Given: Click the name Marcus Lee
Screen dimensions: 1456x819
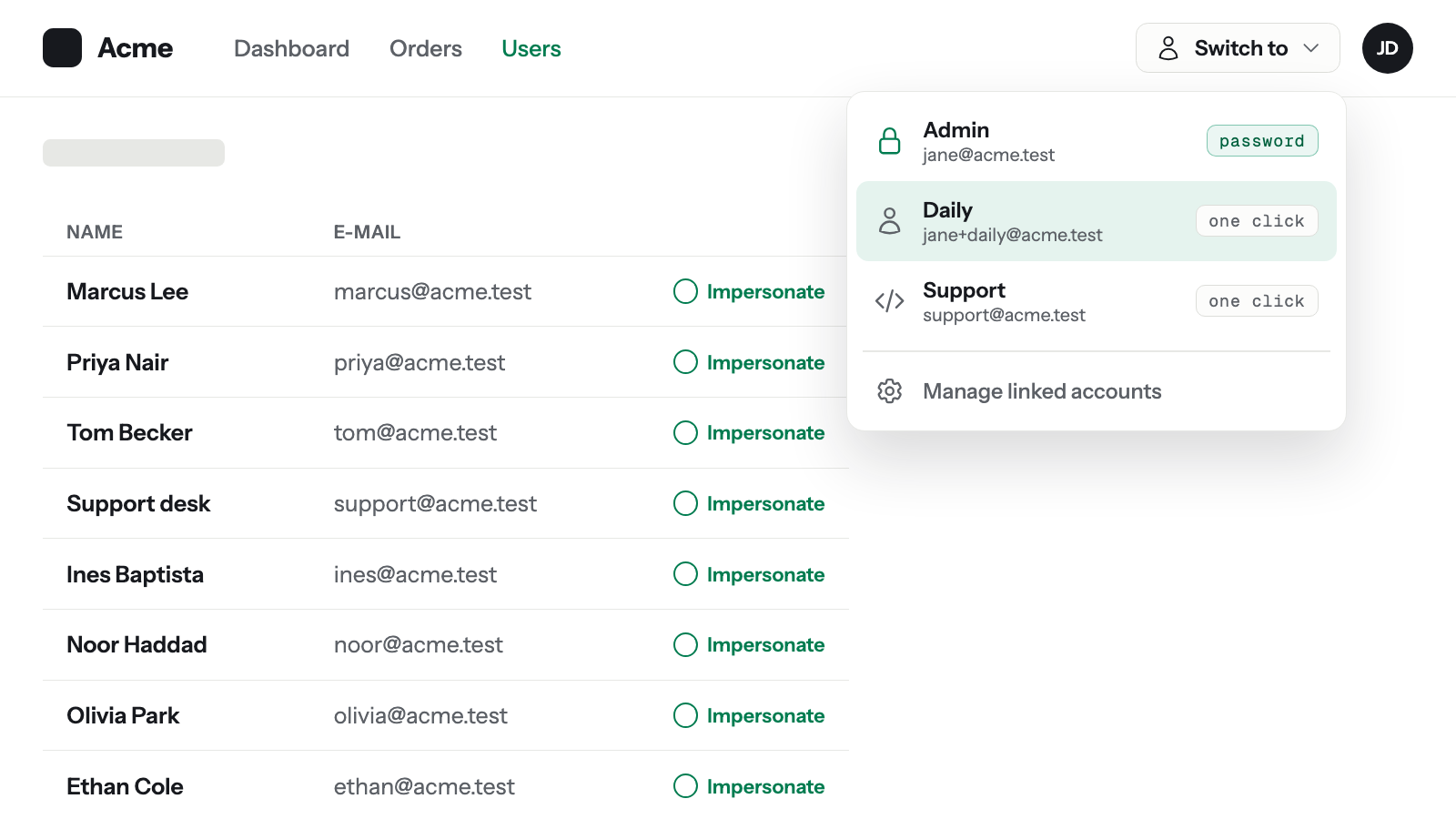Looking at the screenshot, I should [x=127, y=291].
